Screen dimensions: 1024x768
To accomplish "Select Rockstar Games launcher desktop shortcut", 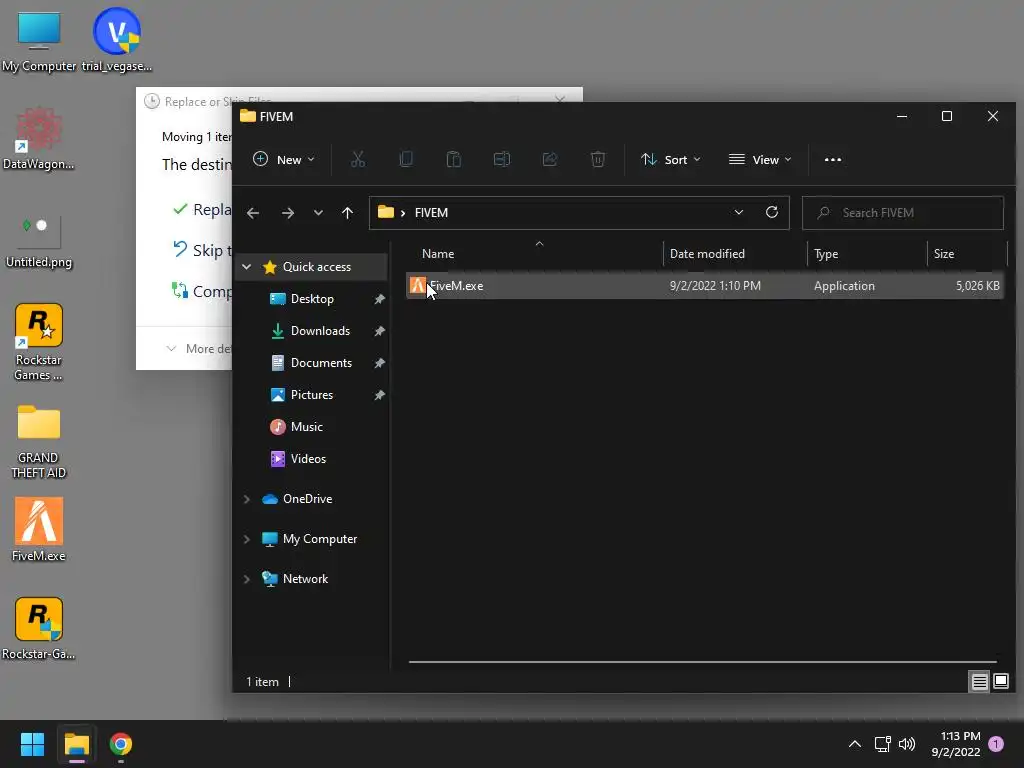I will (x=39, y=342).
